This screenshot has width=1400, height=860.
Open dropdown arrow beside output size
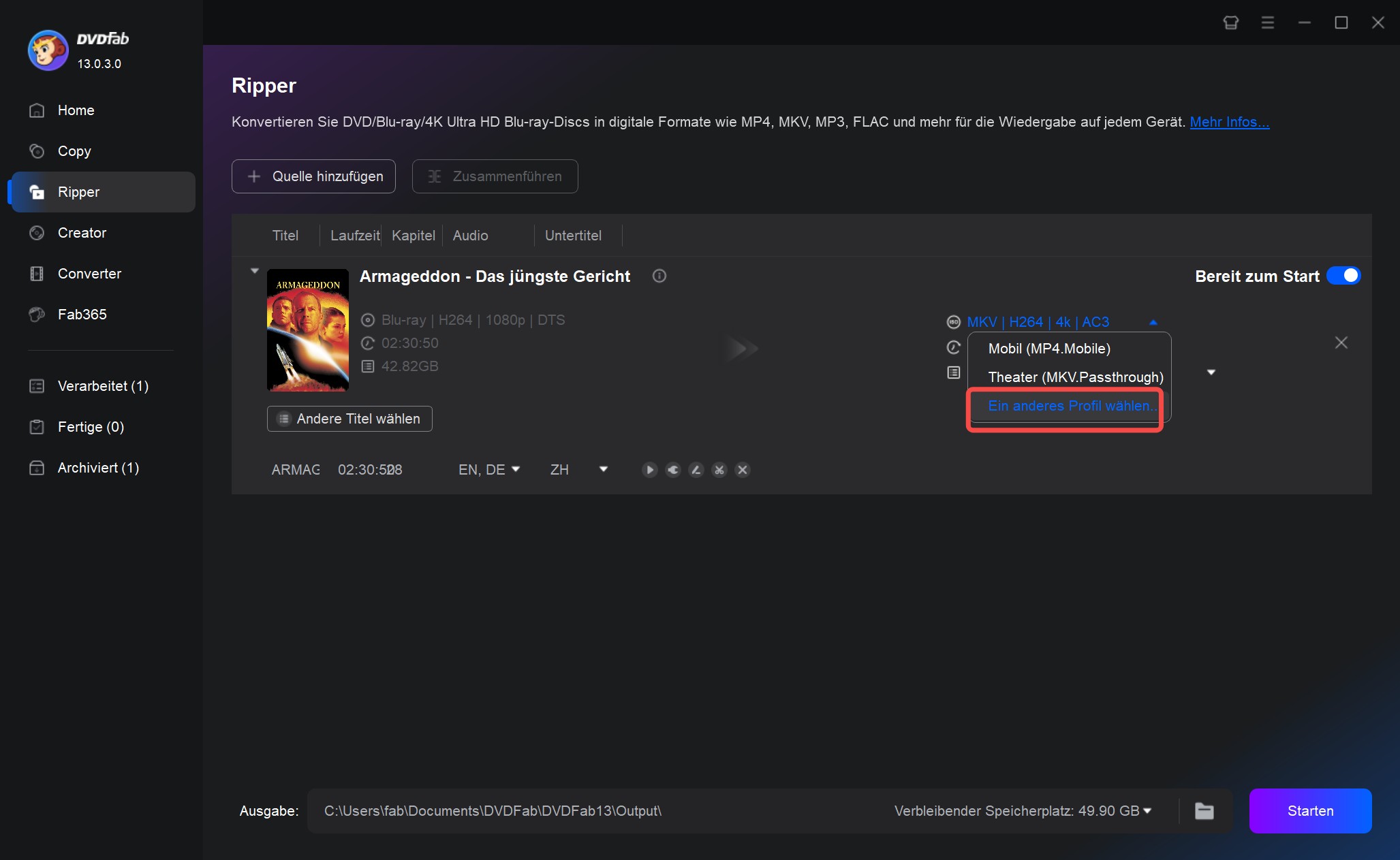click(1211, 372)
